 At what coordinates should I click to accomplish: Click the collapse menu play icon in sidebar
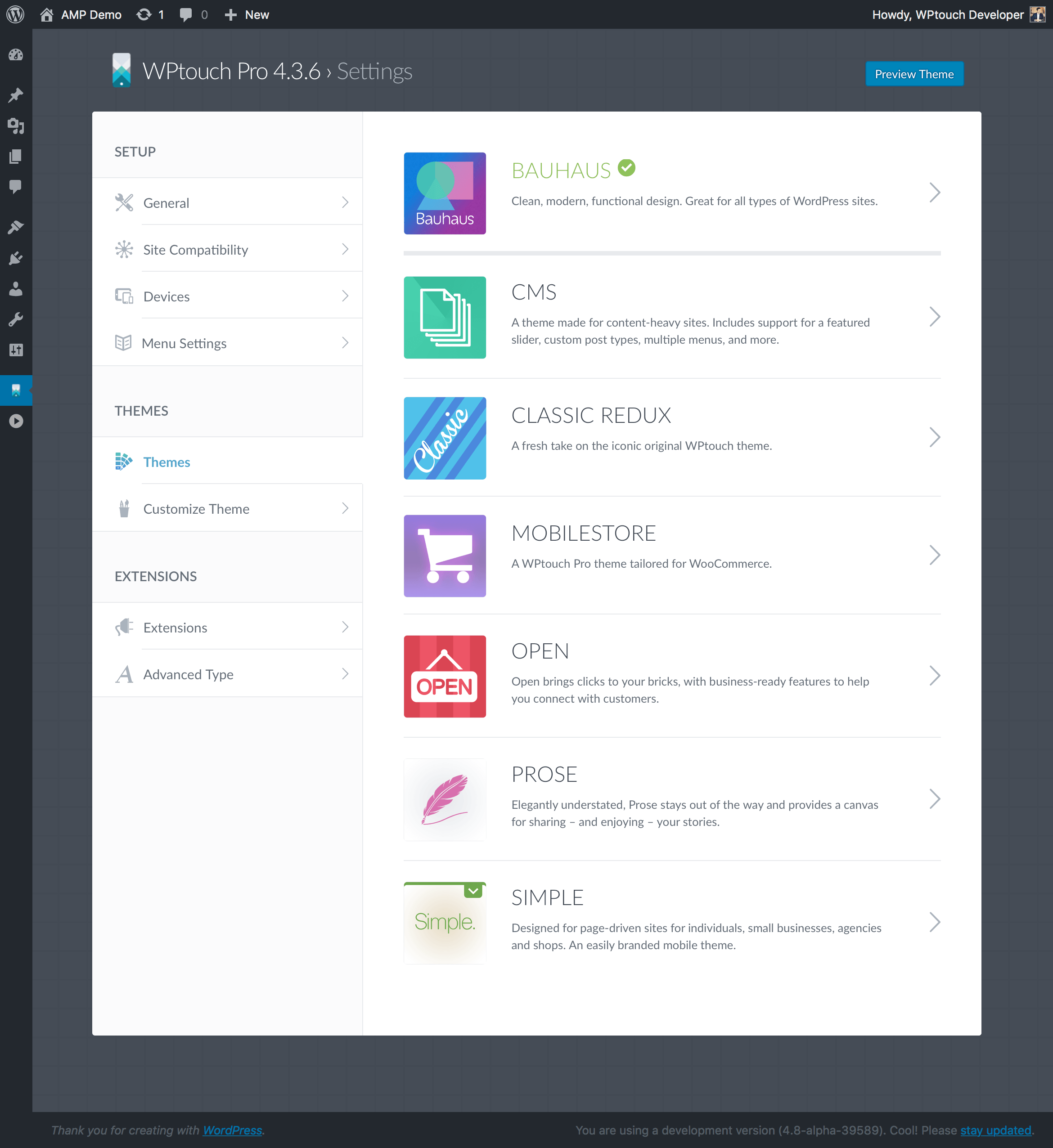pos(16,421)
